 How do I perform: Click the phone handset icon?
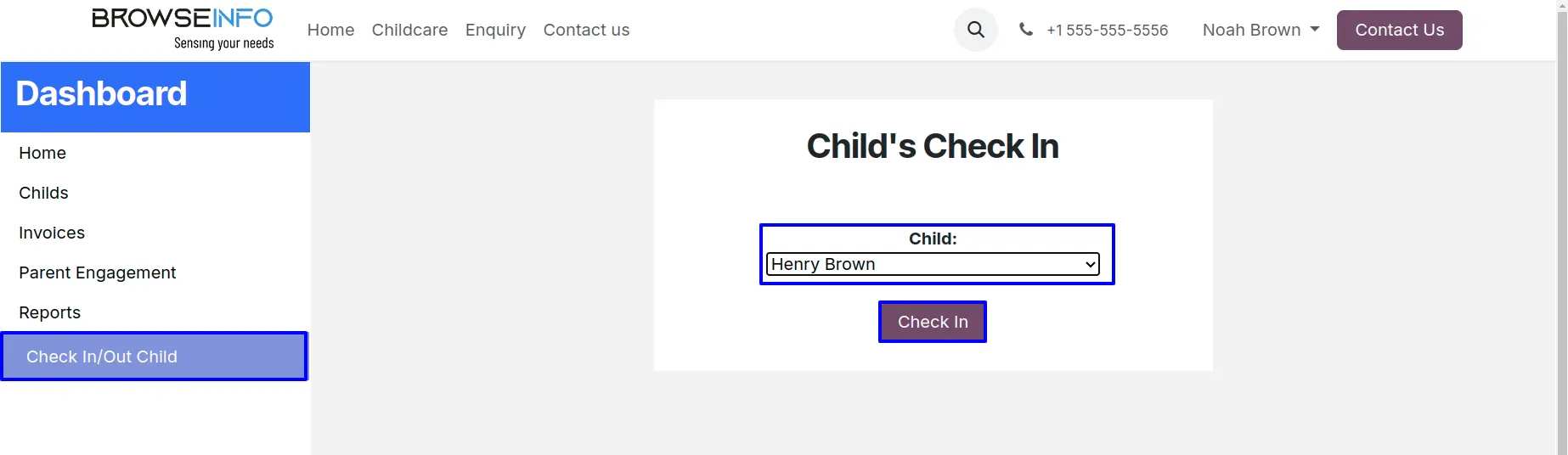pyautogui.click(x=1026, y=30)
